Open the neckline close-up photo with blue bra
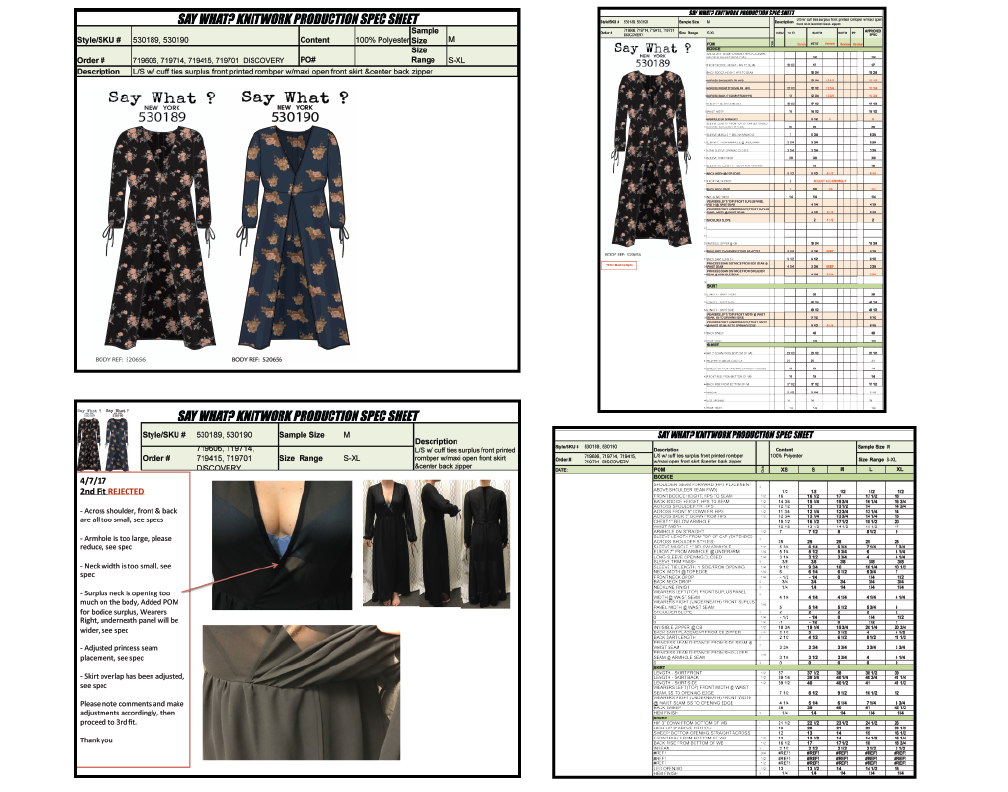 (282, 545)
